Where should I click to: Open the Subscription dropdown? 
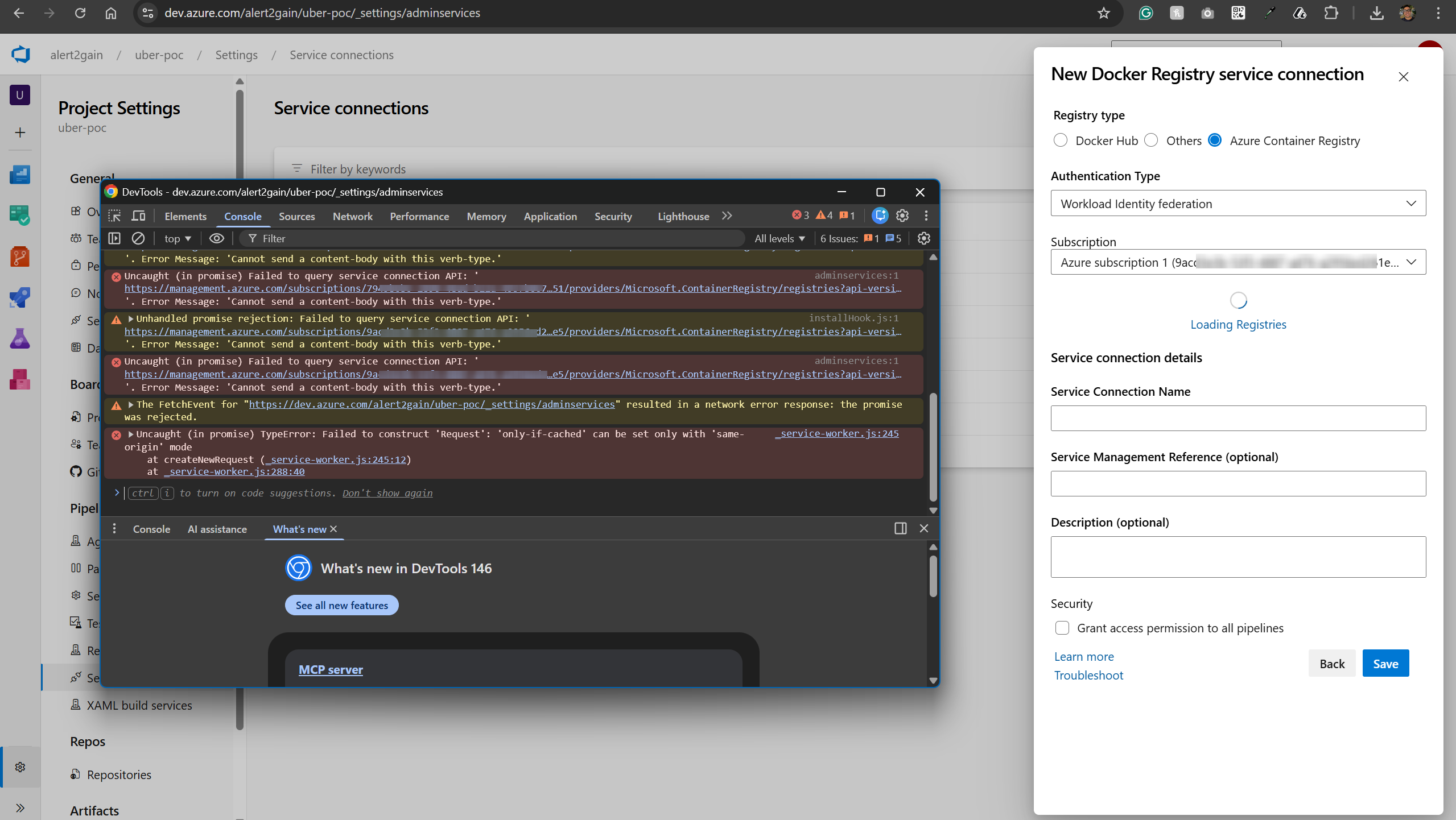1238,262
